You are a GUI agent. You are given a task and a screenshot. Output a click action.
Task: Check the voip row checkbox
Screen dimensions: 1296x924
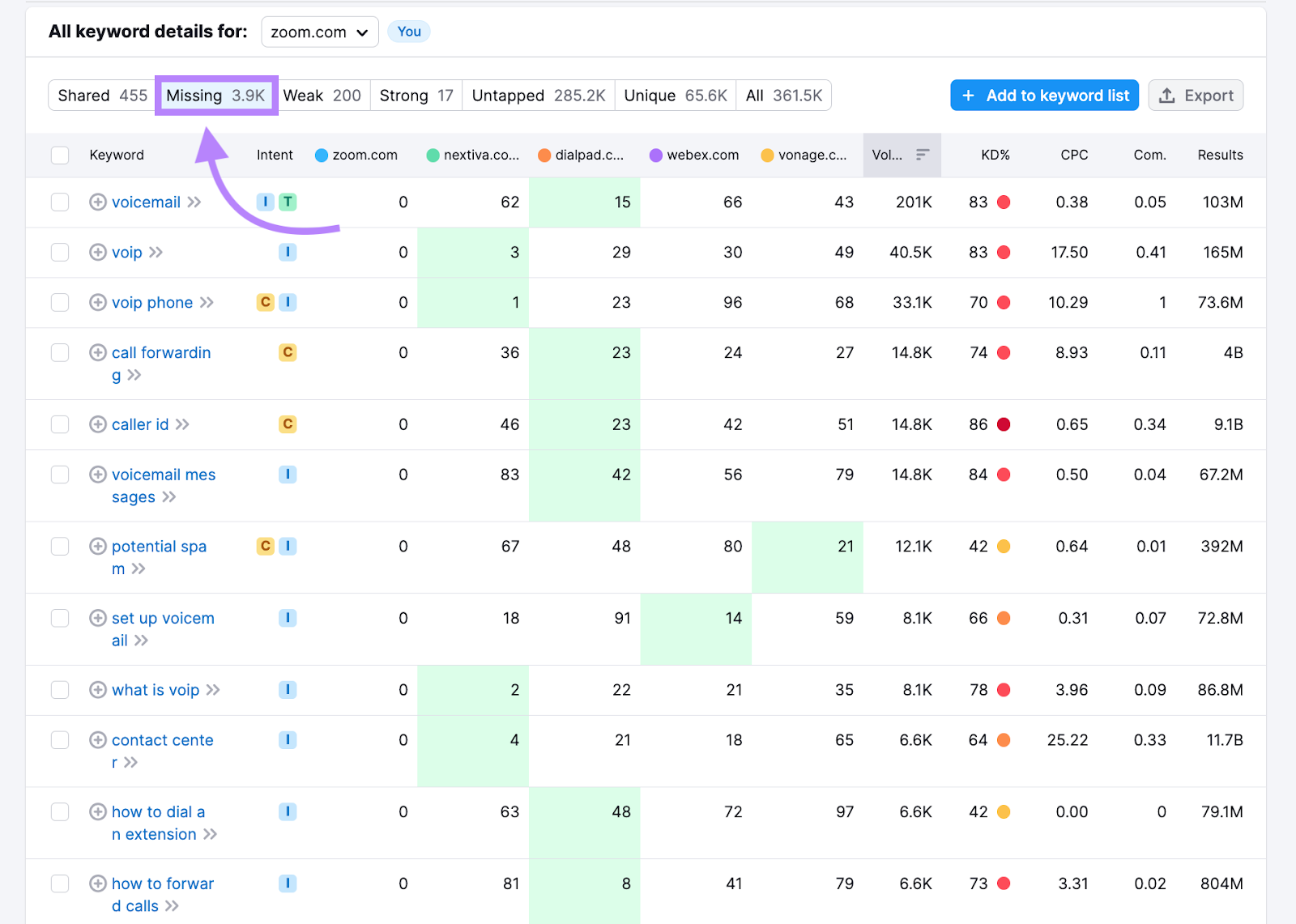[x=60, y=252]
